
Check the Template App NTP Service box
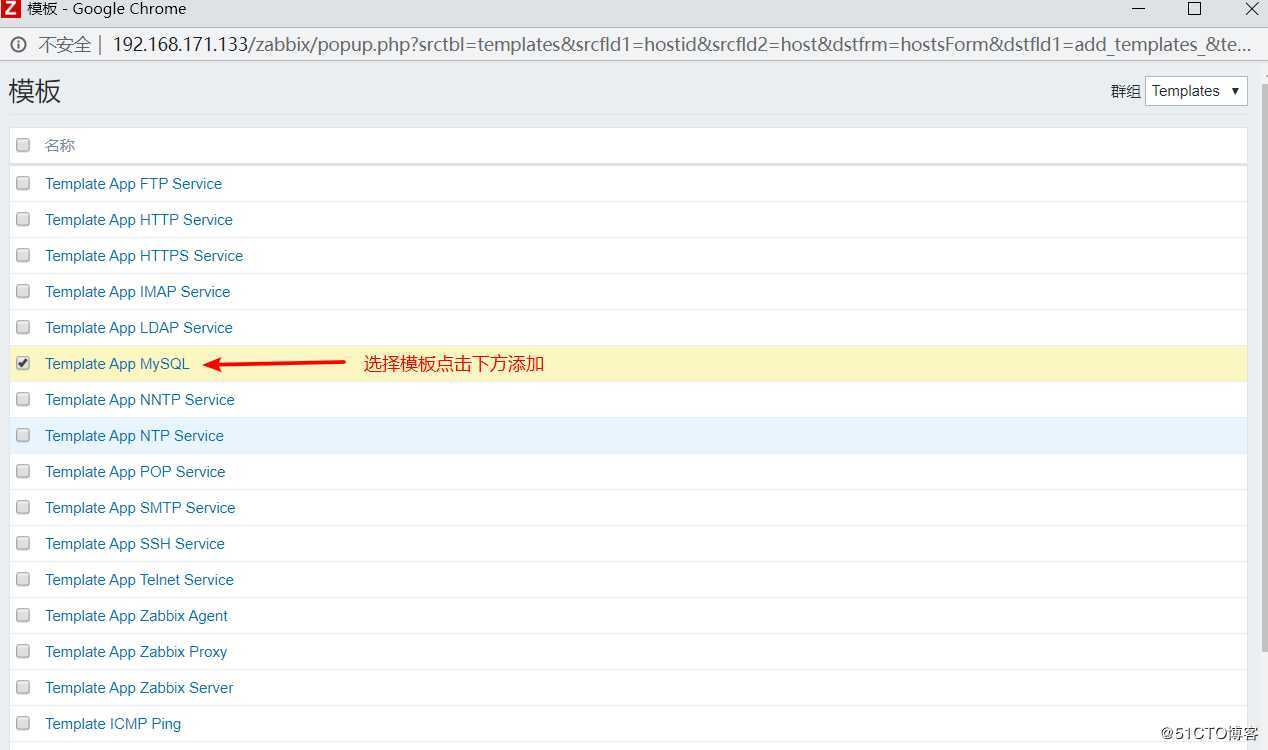click(23, 435)
